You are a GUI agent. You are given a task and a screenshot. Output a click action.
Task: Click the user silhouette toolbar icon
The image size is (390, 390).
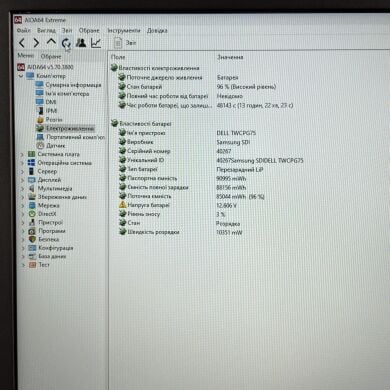tap(81, 43)
